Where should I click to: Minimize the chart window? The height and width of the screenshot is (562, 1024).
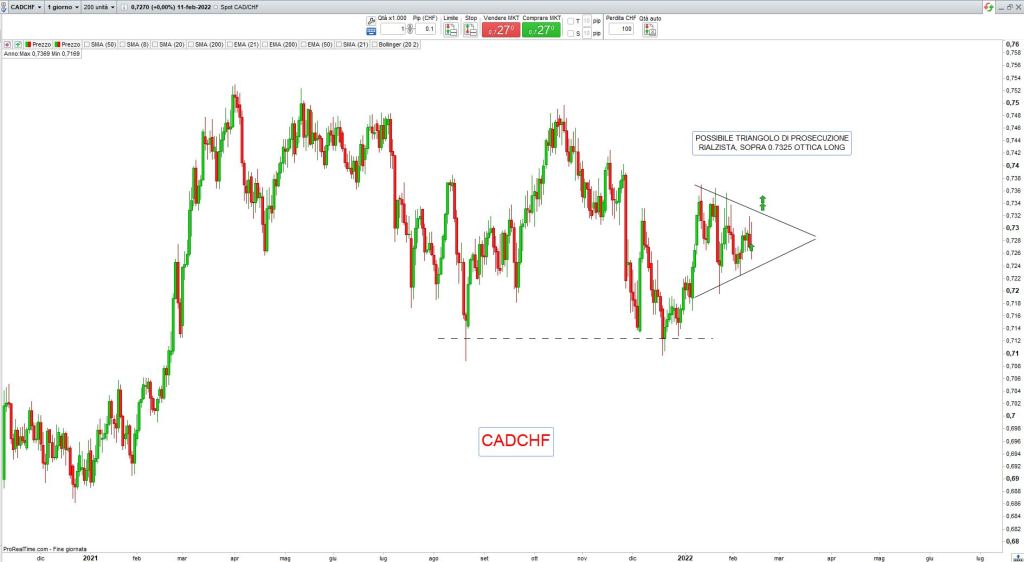tap(1000, 7)
